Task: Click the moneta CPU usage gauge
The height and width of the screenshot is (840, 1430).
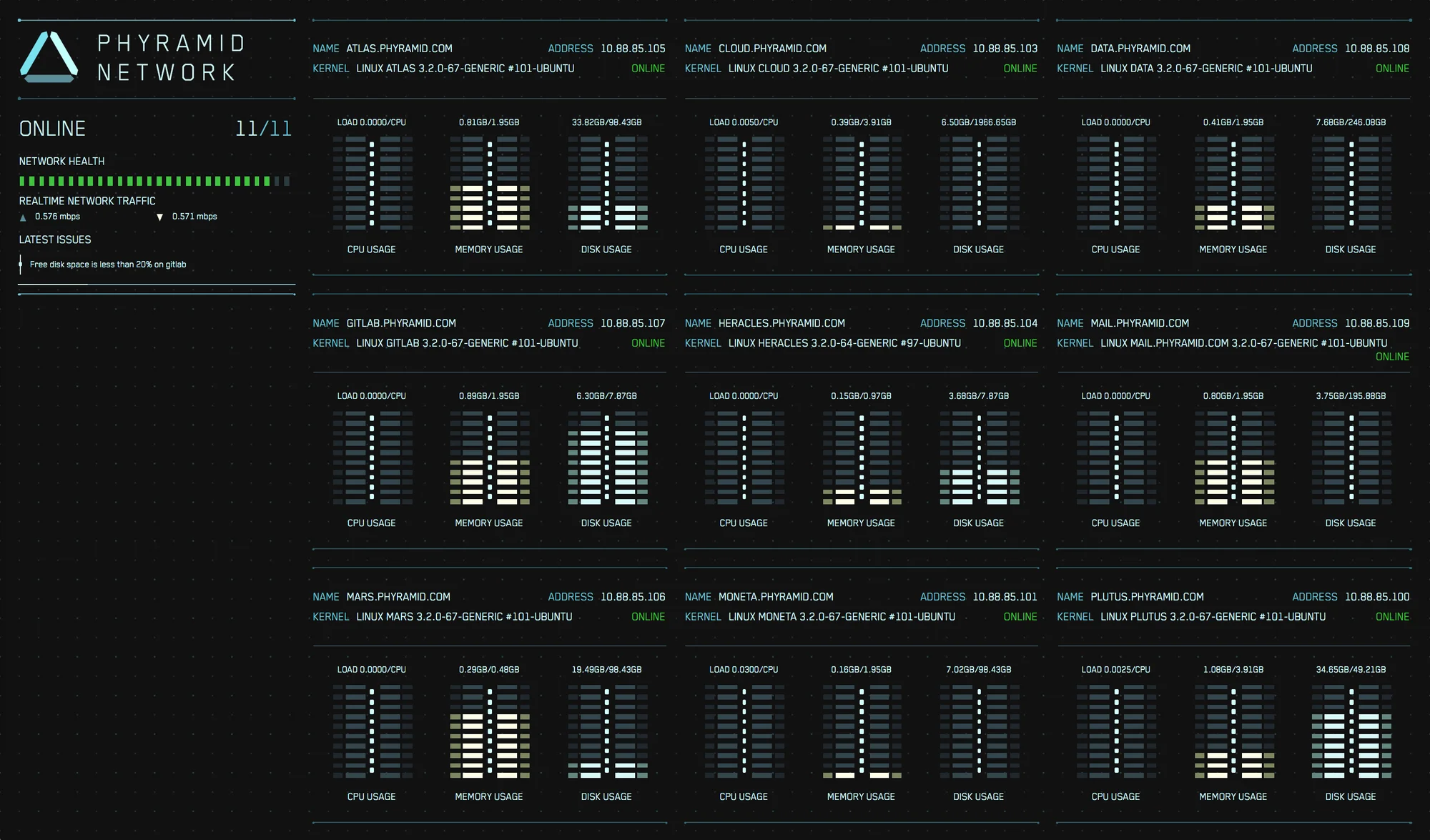Action: pyautogui.click(x=744, y=731)
